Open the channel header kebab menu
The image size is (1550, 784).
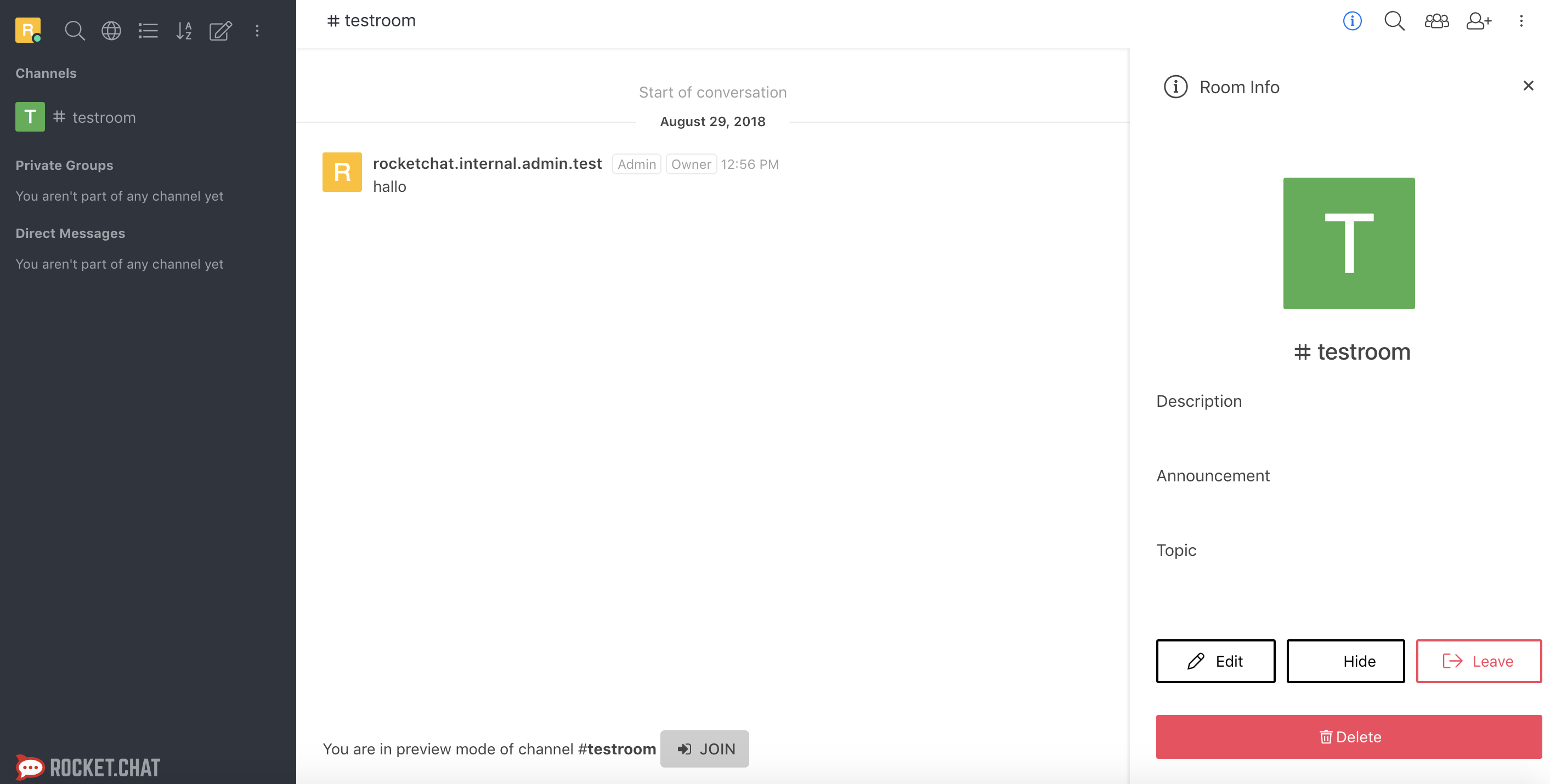[x=1521, y=20]
